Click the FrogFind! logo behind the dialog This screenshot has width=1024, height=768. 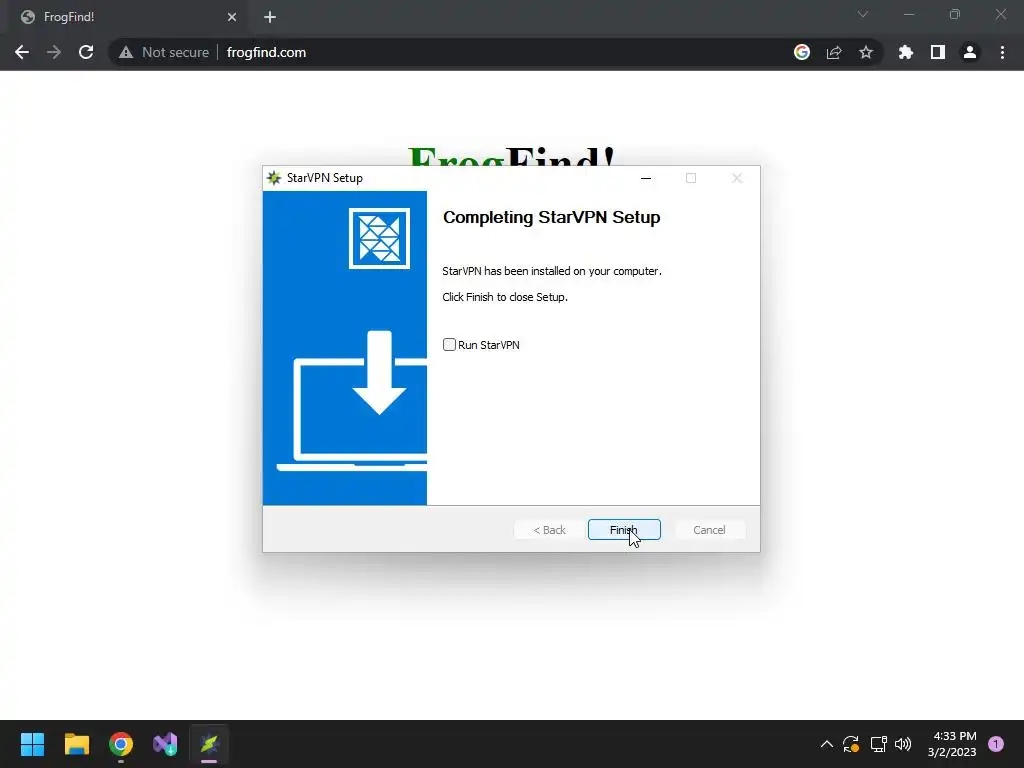(x=511, y=155)
